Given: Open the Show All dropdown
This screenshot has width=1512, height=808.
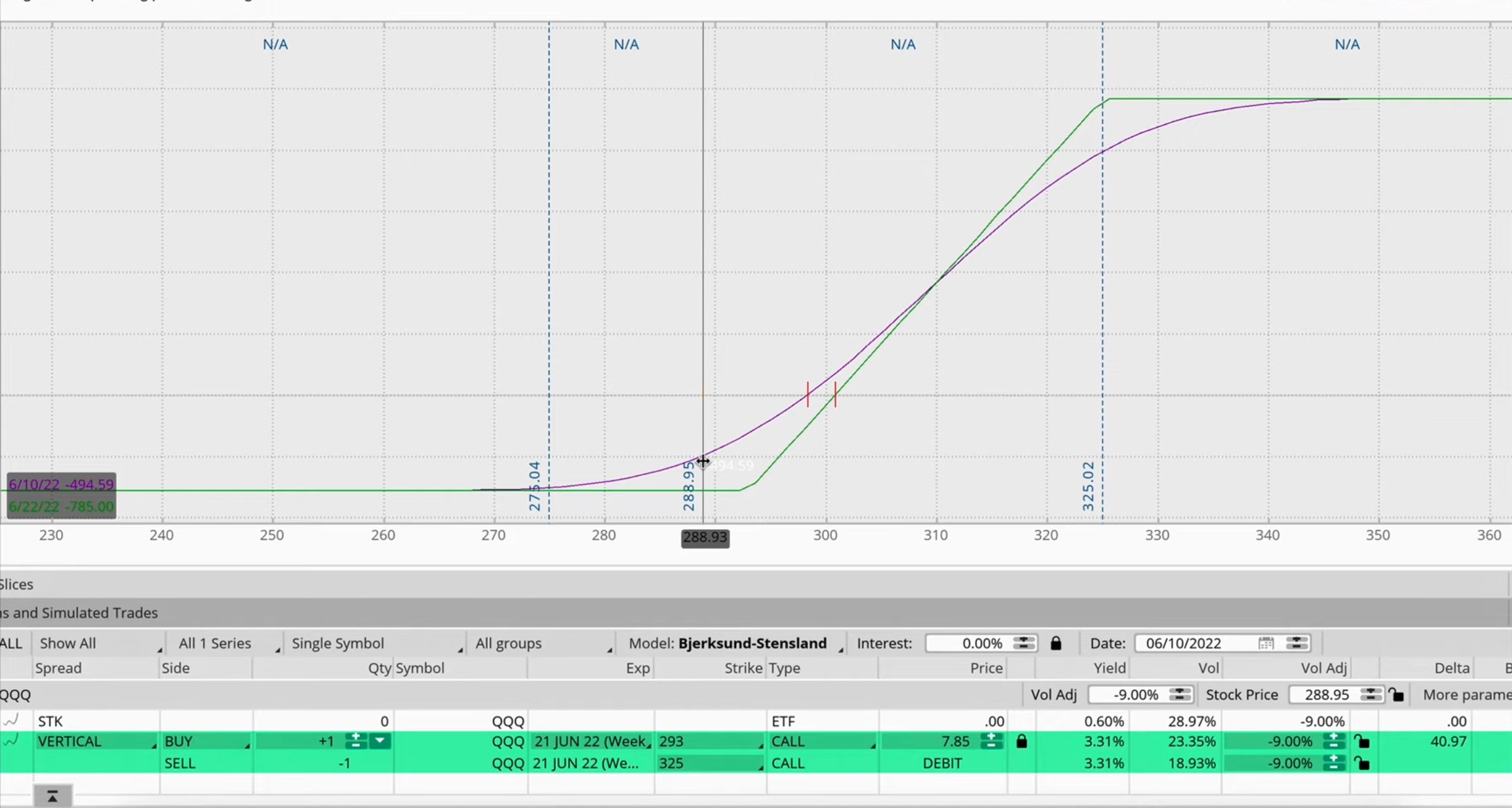Looking at the screenshot, I should click(x=98, y=643).
